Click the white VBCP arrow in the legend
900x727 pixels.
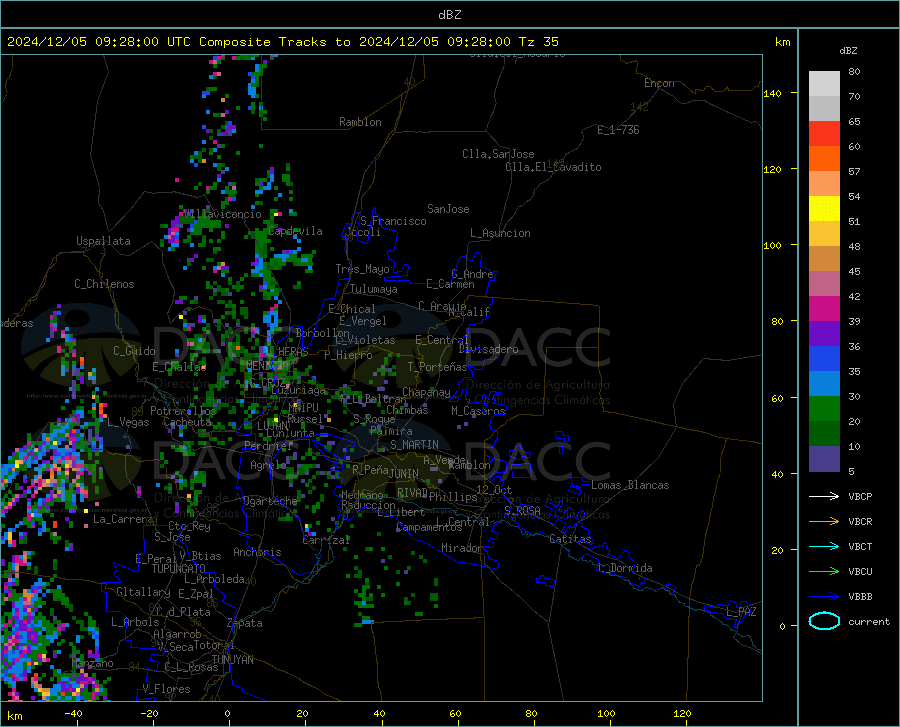[824, 496]
